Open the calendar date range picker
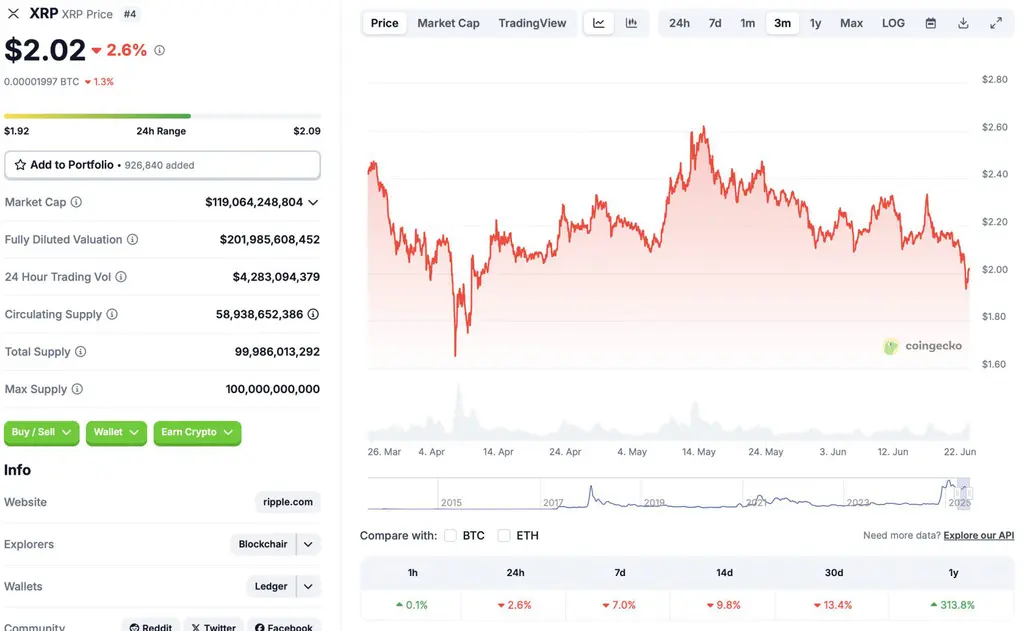This screenshot has width=1024, height=631. 930,22
